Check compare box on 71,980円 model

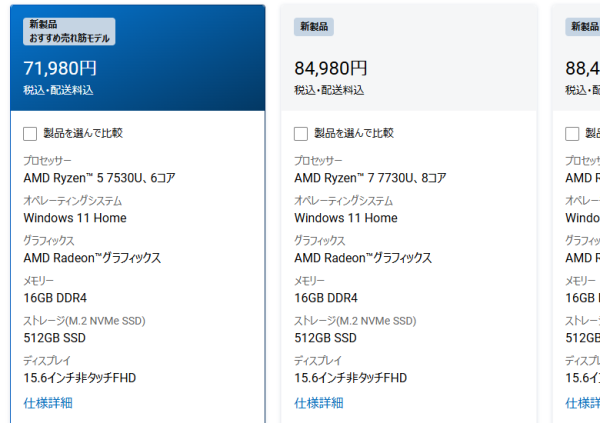pos(30,134)
